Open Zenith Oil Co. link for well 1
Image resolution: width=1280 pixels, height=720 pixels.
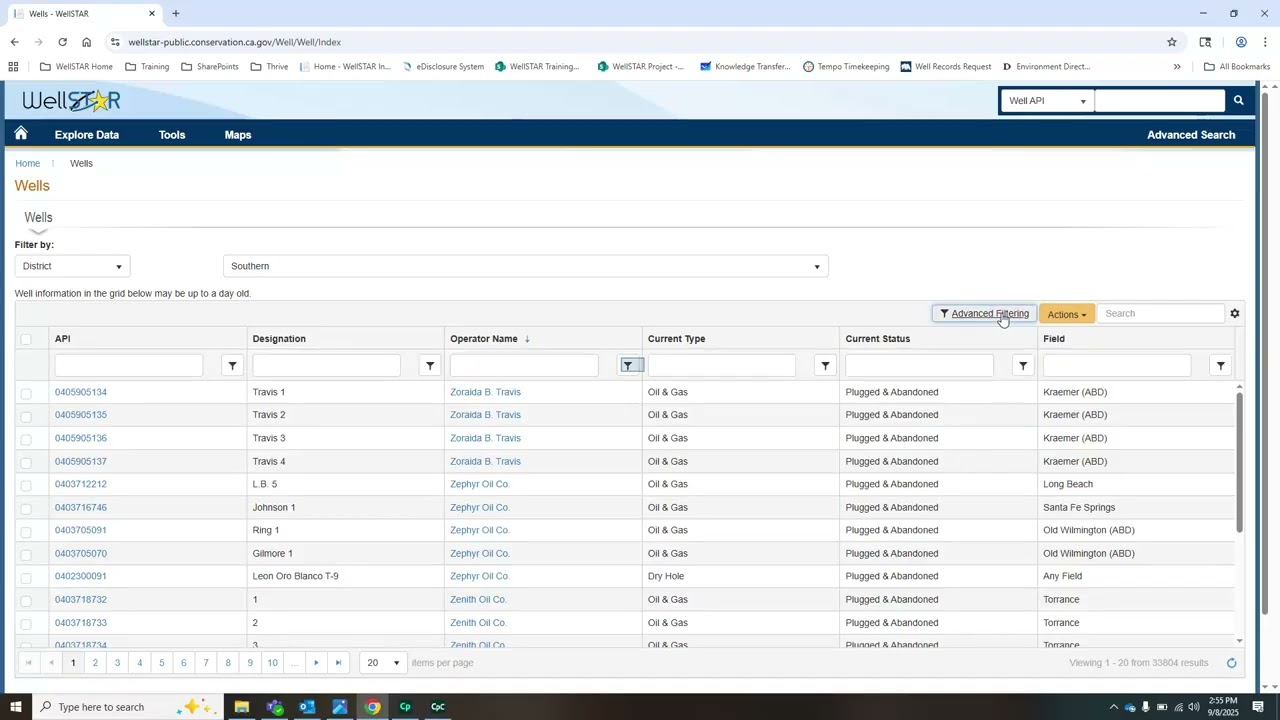478,600
